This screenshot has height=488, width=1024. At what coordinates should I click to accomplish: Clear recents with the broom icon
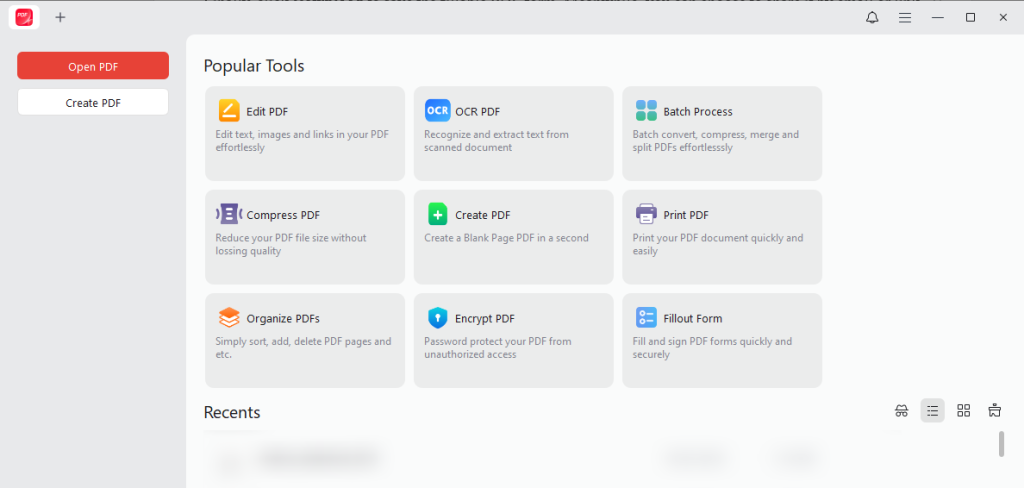click(995, 410)
